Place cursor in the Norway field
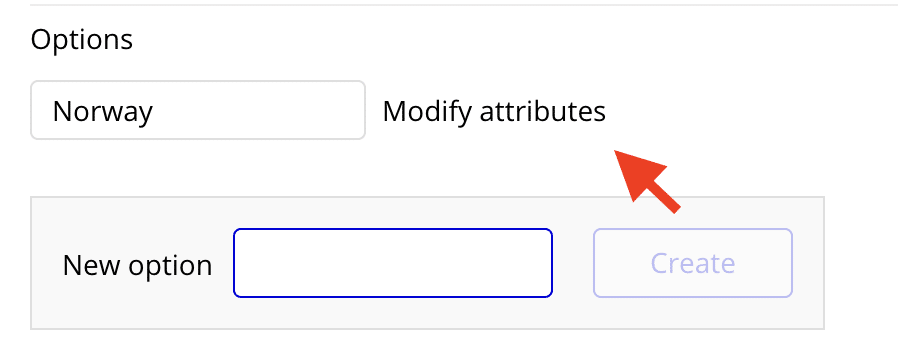Viewport: 898px width, 362px height. pyautogui.click(x=198, y=110)
